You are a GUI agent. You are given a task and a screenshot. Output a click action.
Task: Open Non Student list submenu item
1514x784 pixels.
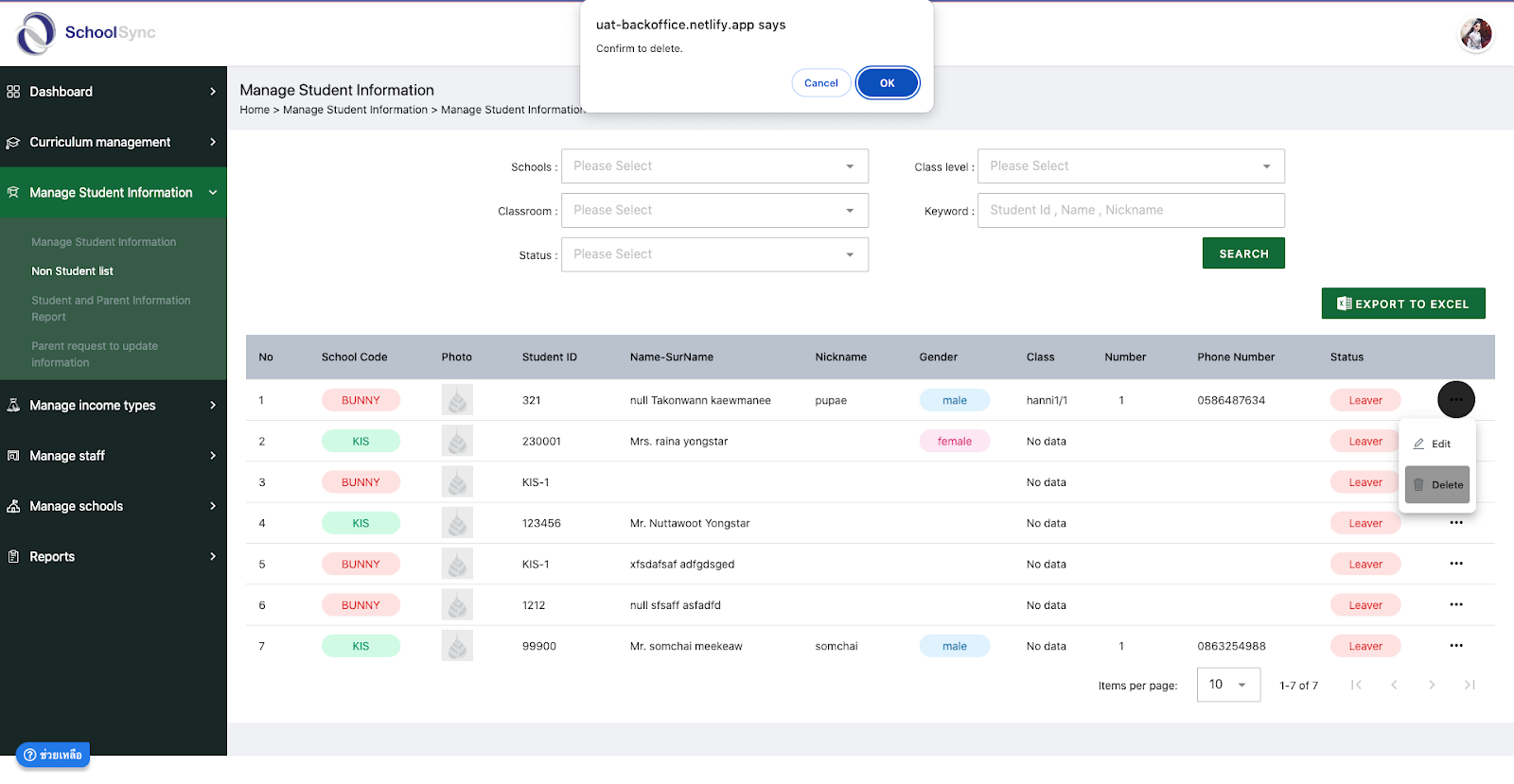point(73,271)
